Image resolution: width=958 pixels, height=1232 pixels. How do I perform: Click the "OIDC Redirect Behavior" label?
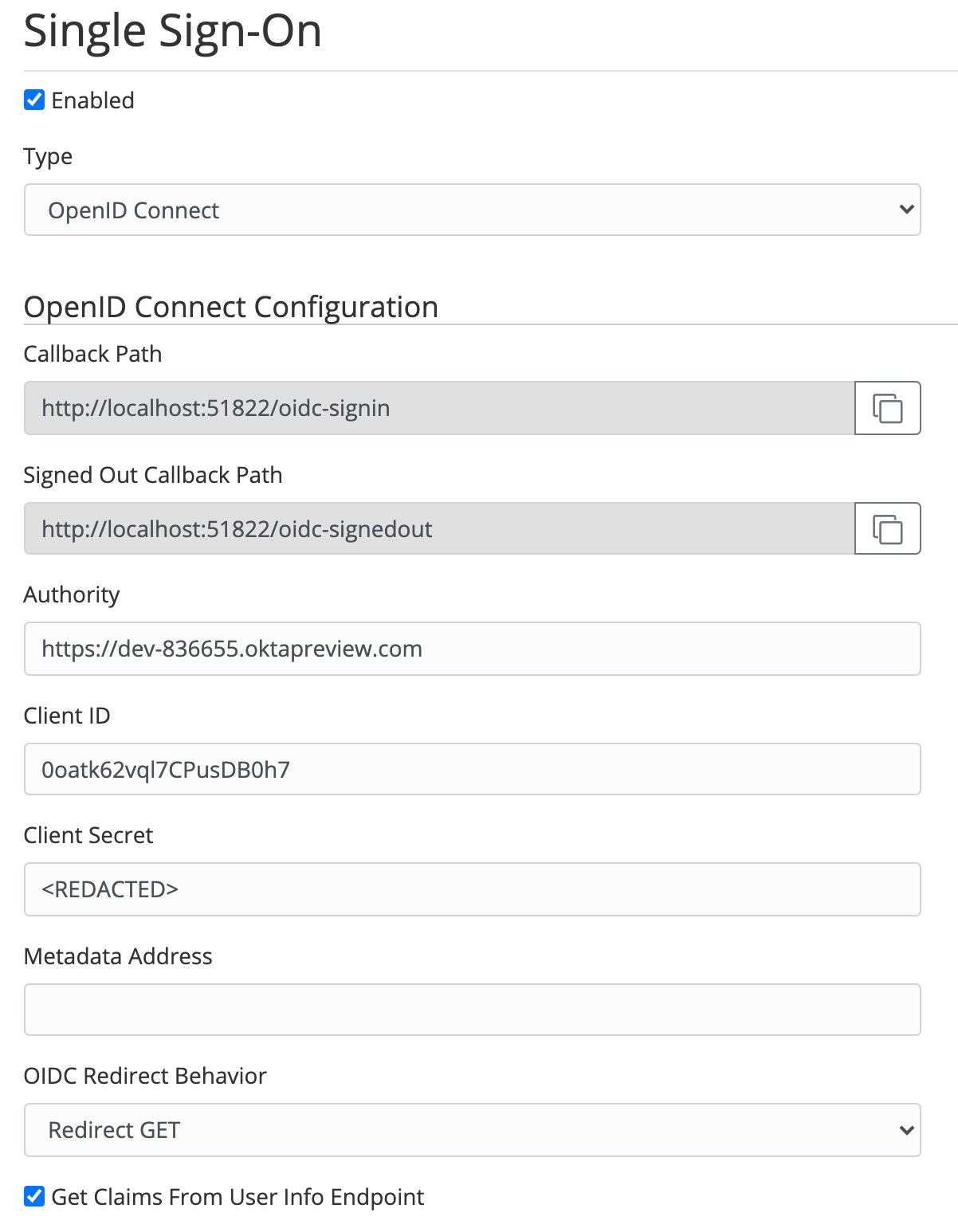pyautogui.click(x=145, y=1076)
